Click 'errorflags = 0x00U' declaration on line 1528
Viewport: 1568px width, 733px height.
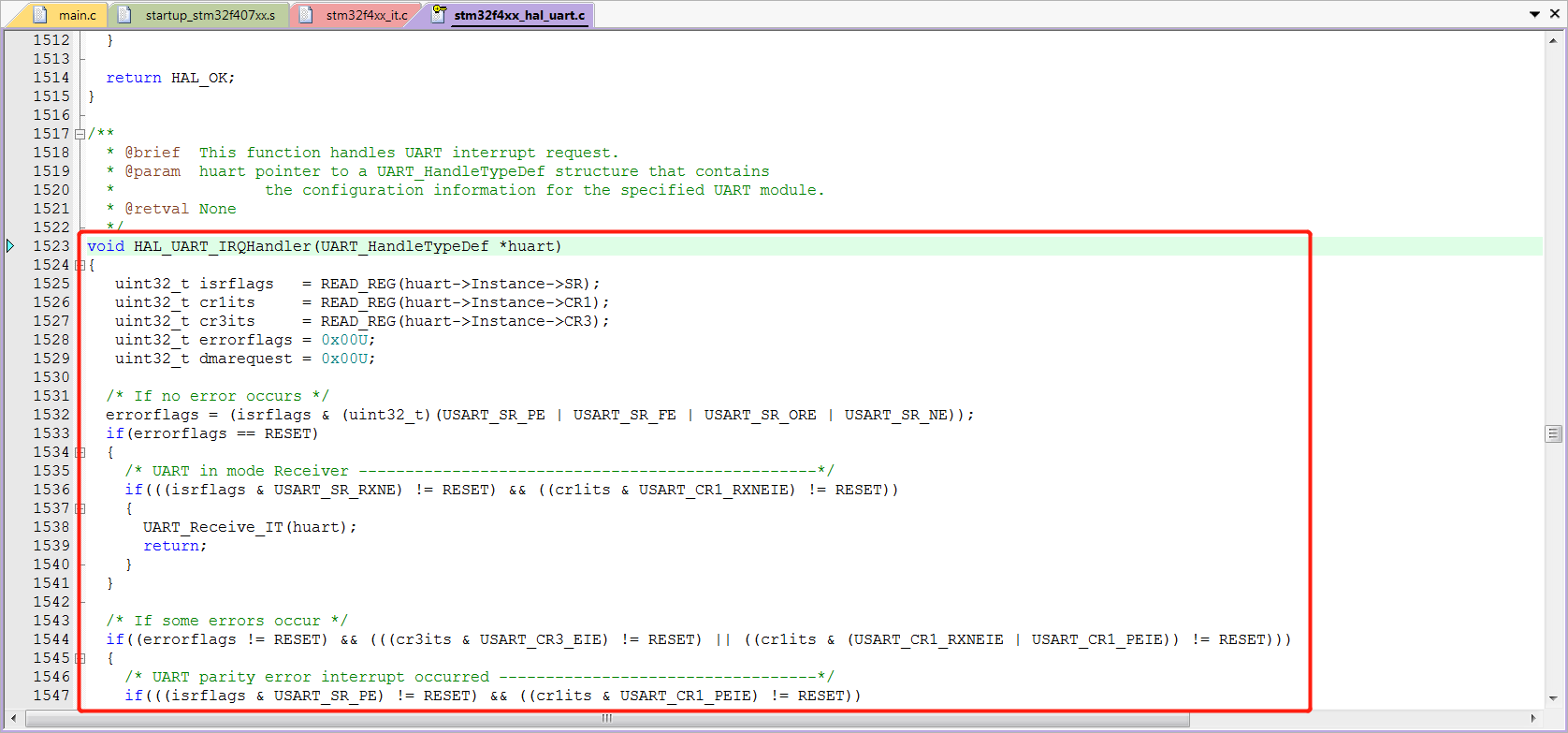click(245, 340)
